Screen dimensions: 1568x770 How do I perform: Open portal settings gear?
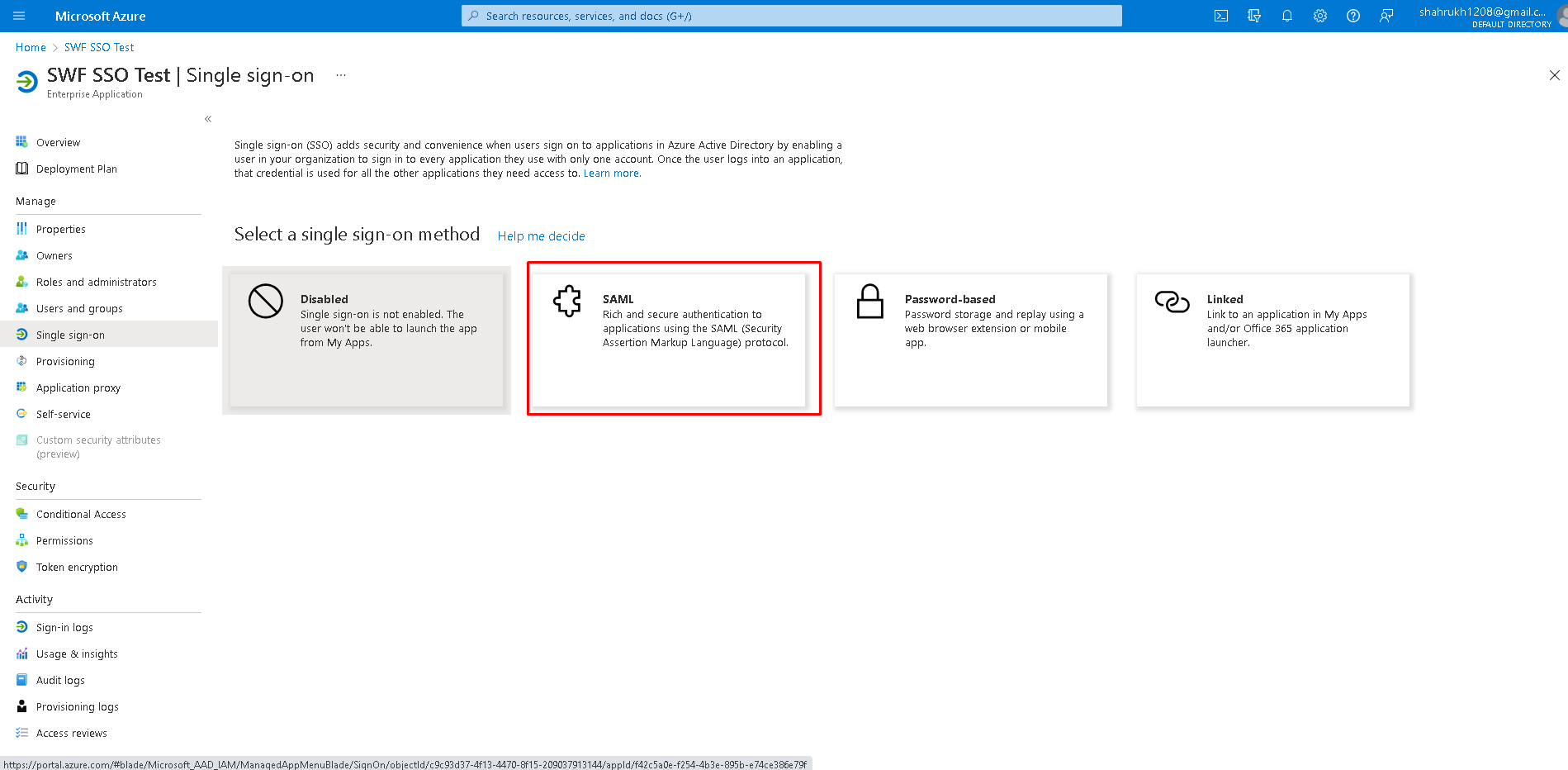coord(1320,16)
